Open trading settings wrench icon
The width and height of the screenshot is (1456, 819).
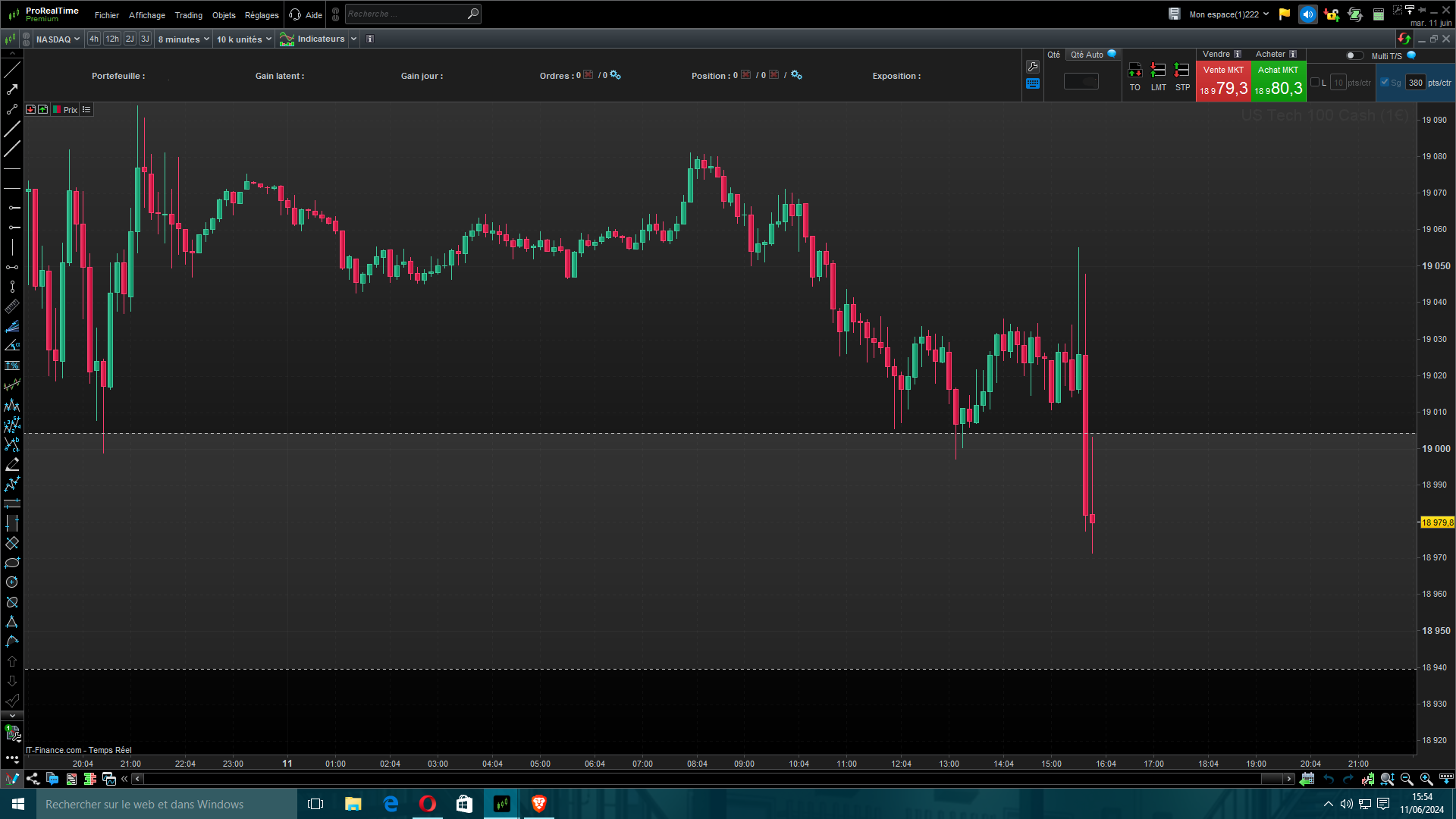coord(1033,67)
